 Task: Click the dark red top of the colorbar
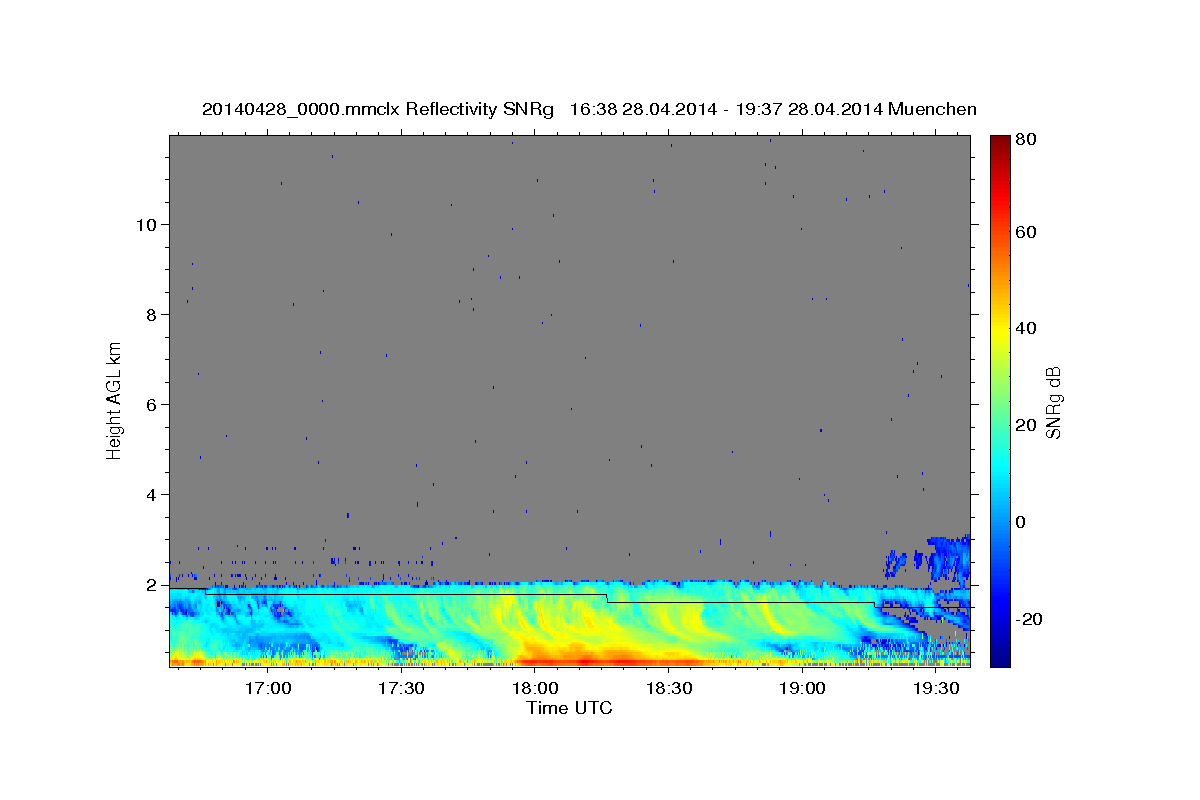tap(999, 145)
